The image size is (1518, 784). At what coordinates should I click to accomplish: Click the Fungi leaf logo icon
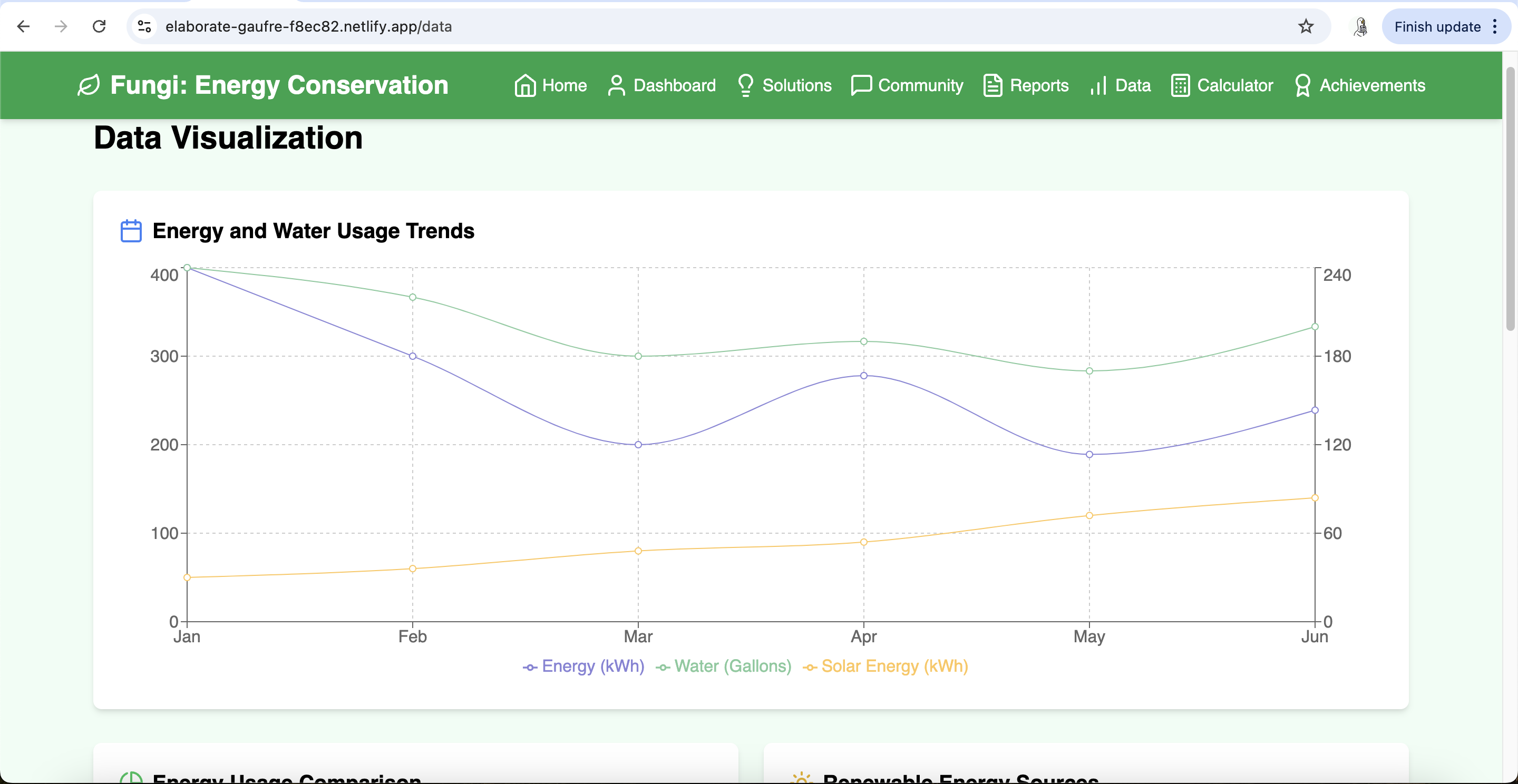click(x=89, y=85)
